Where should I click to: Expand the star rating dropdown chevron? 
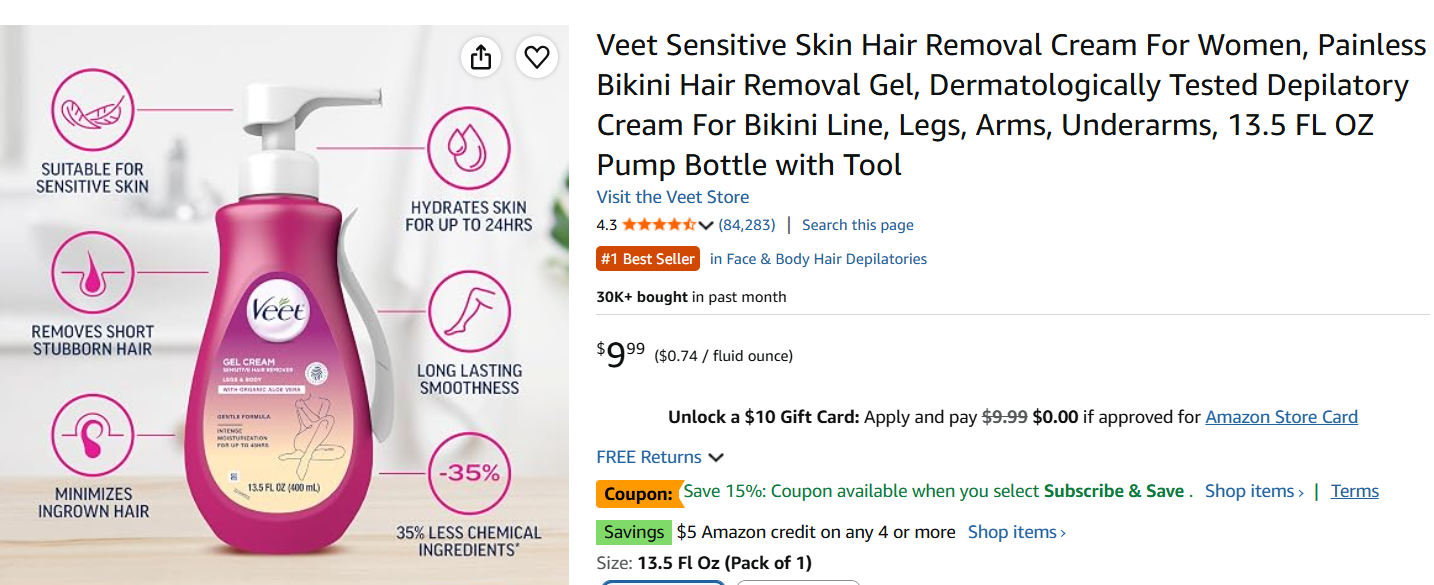coord(706,225)
